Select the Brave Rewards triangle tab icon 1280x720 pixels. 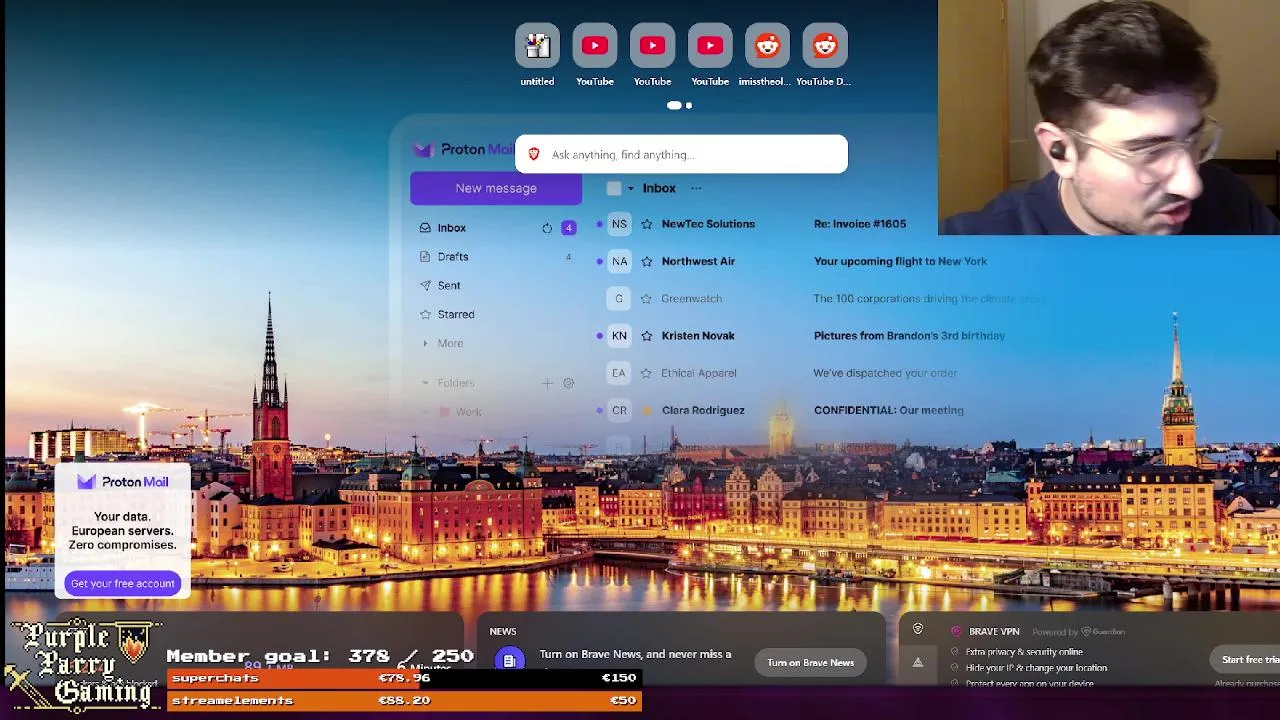pyautogui.click(x=918, y=662)
